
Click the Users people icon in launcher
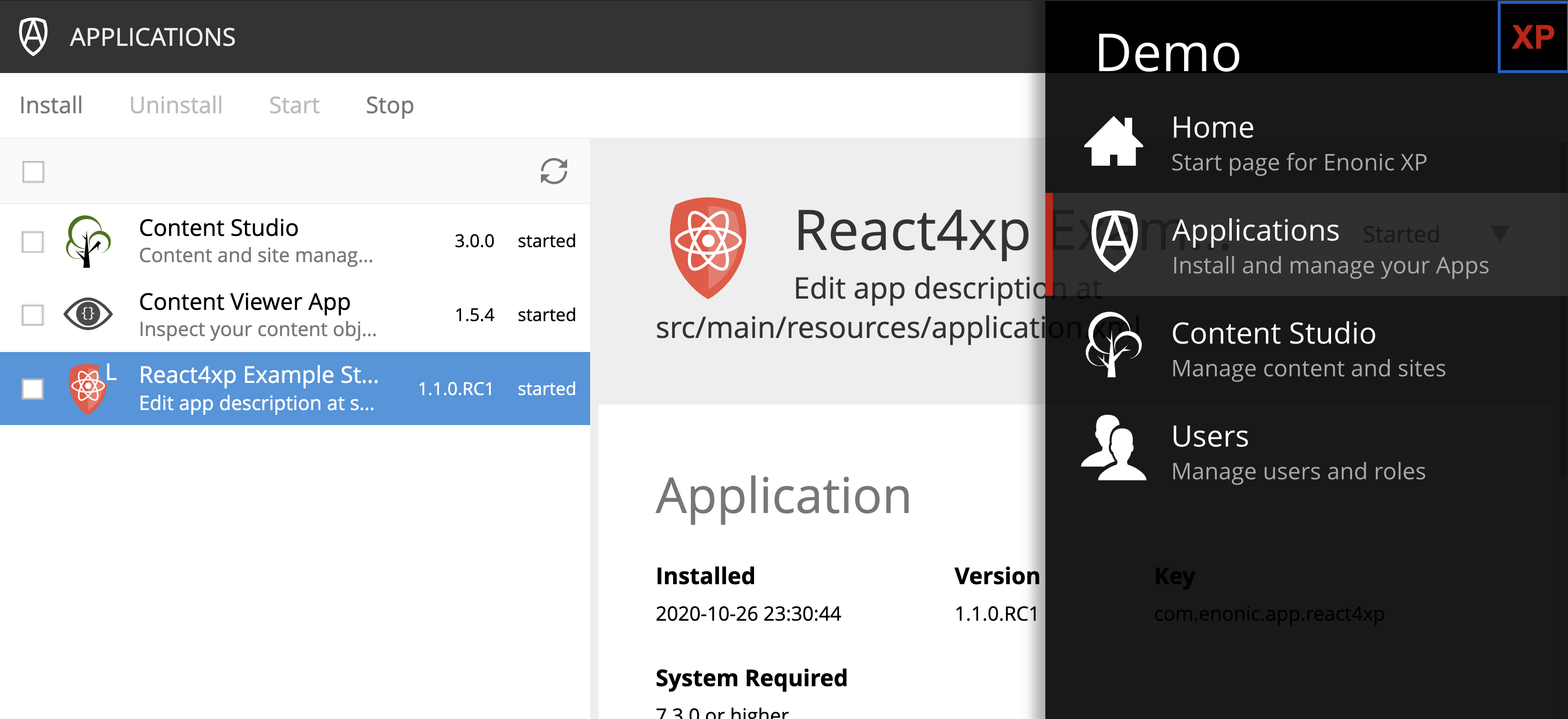click(x=1113, y=448)
